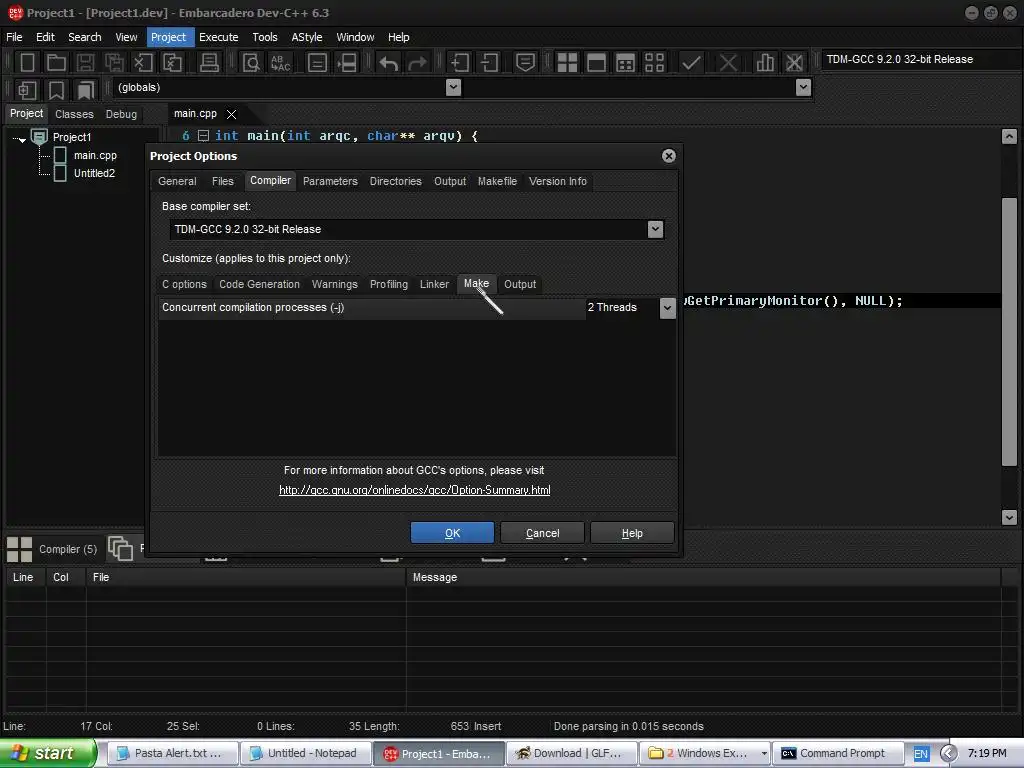Screen dimensions: 1024x768
Task: Click the Toggle Bookmark icon
Action: (x=56, y=89)
